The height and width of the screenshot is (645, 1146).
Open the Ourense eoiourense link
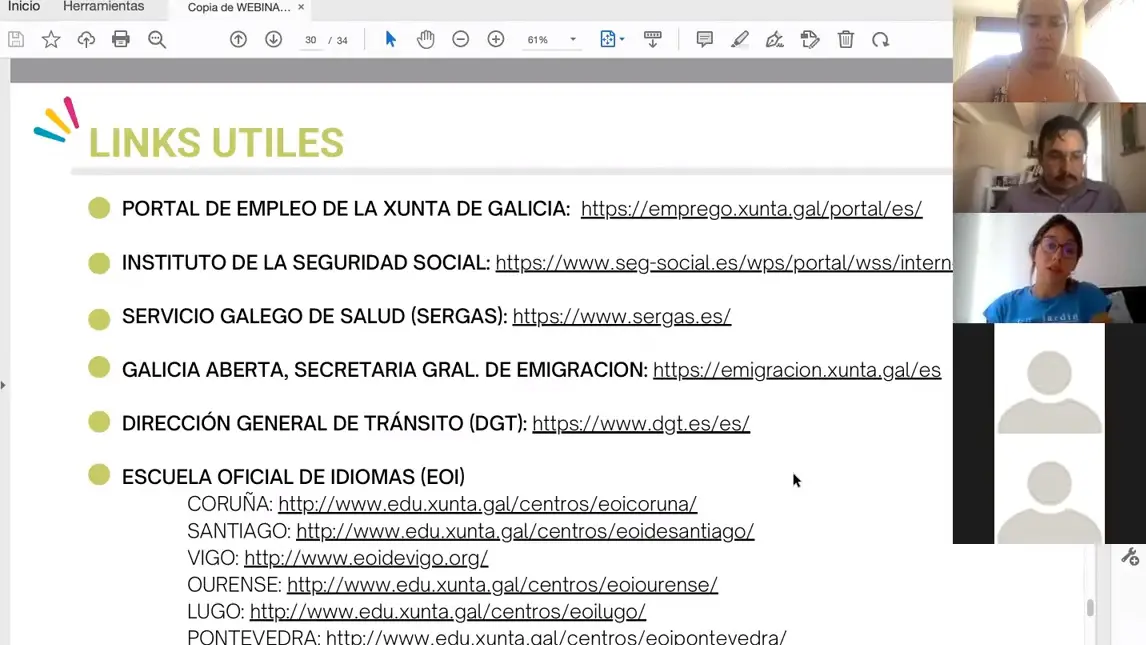tap(502, 585)
